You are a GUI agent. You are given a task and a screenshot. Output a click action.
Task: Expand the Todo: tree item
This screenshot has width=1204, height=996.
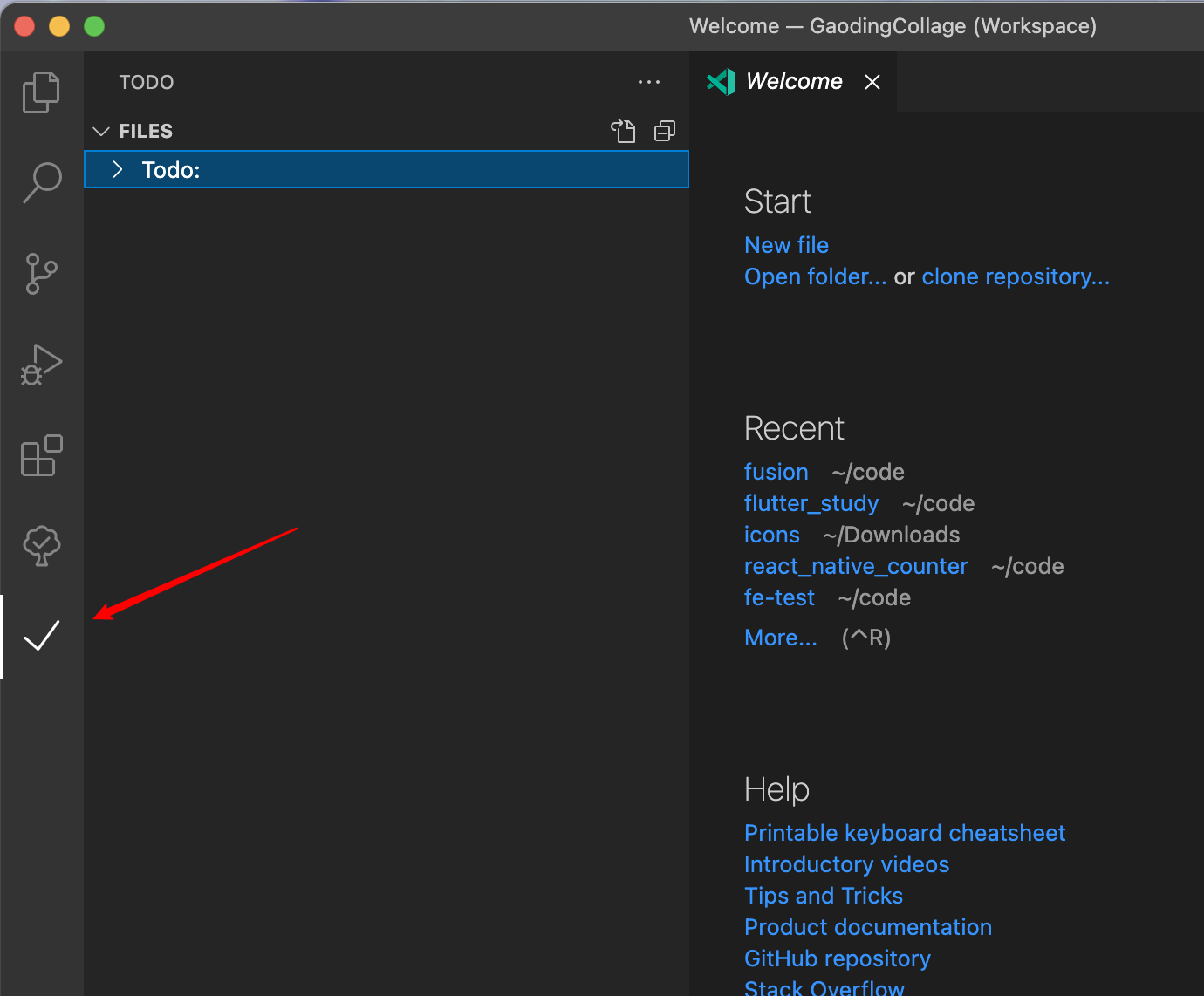119,169
